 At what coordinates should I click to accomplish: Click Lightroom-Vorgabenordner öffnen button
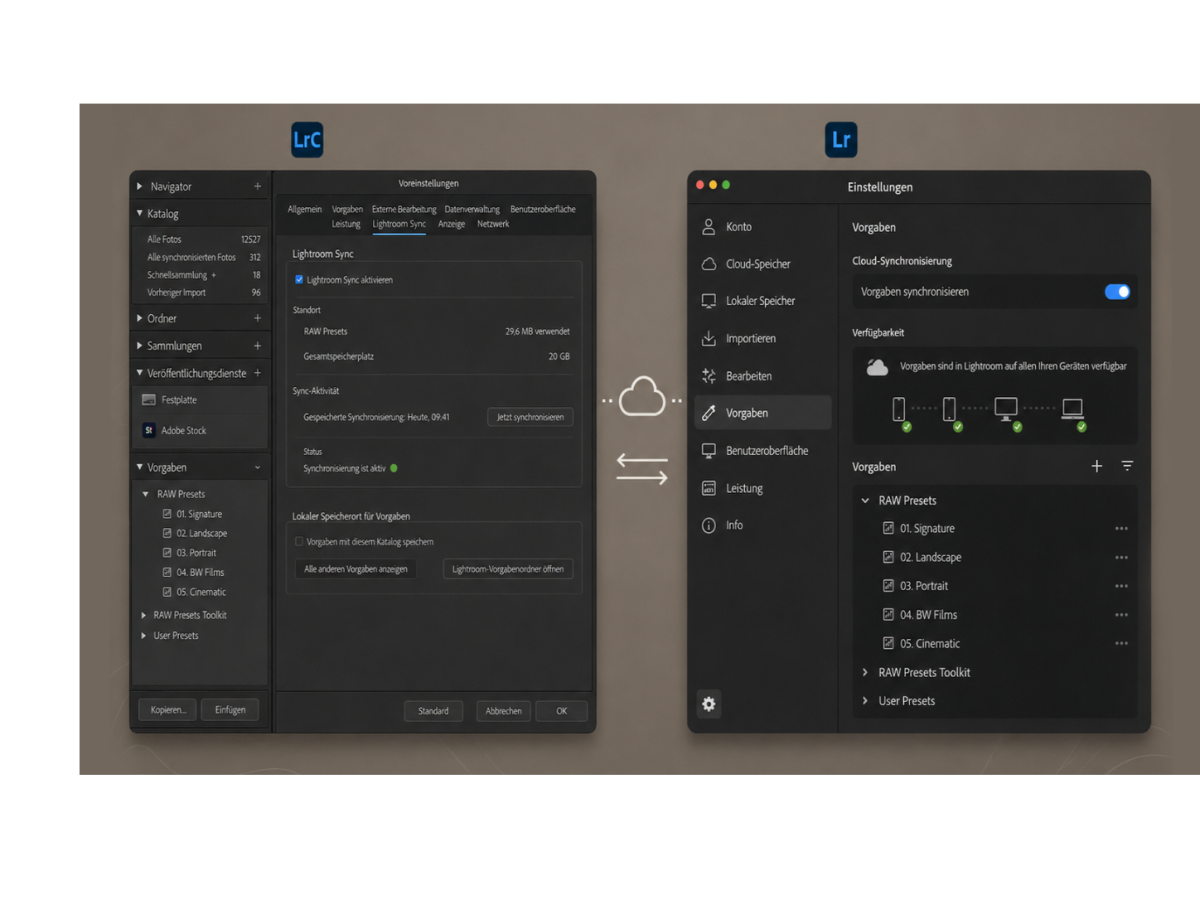pos(508,569)
